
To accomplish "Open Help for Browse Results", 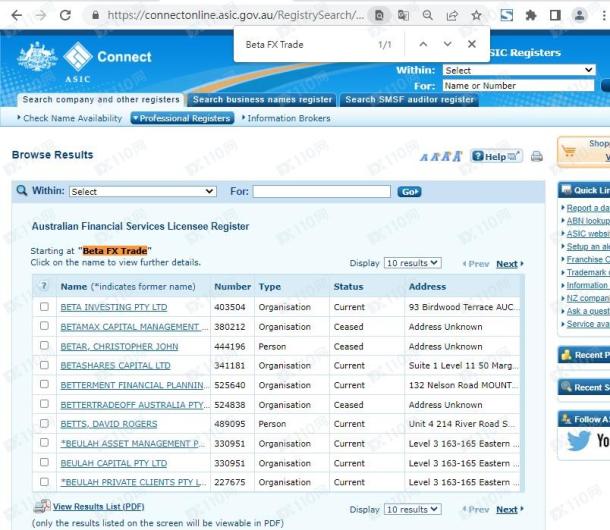I will (x=496, y=156).
